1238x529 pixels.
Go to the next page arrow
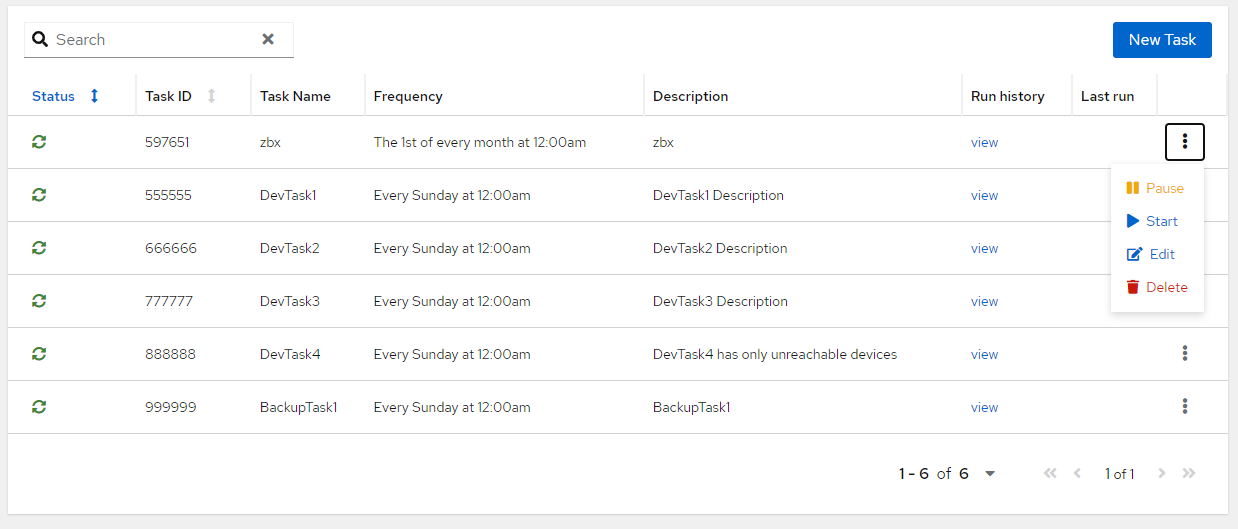[x=1161, y=473]
